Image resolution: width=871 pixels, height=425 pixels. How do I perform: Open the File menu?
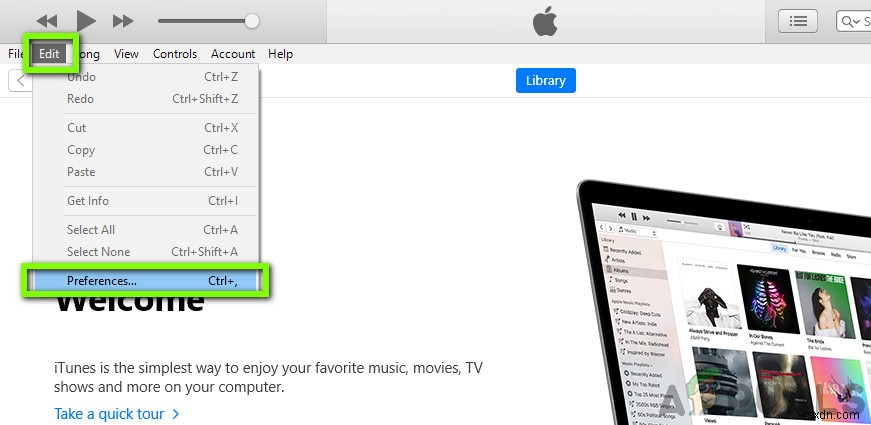(16, 54)
